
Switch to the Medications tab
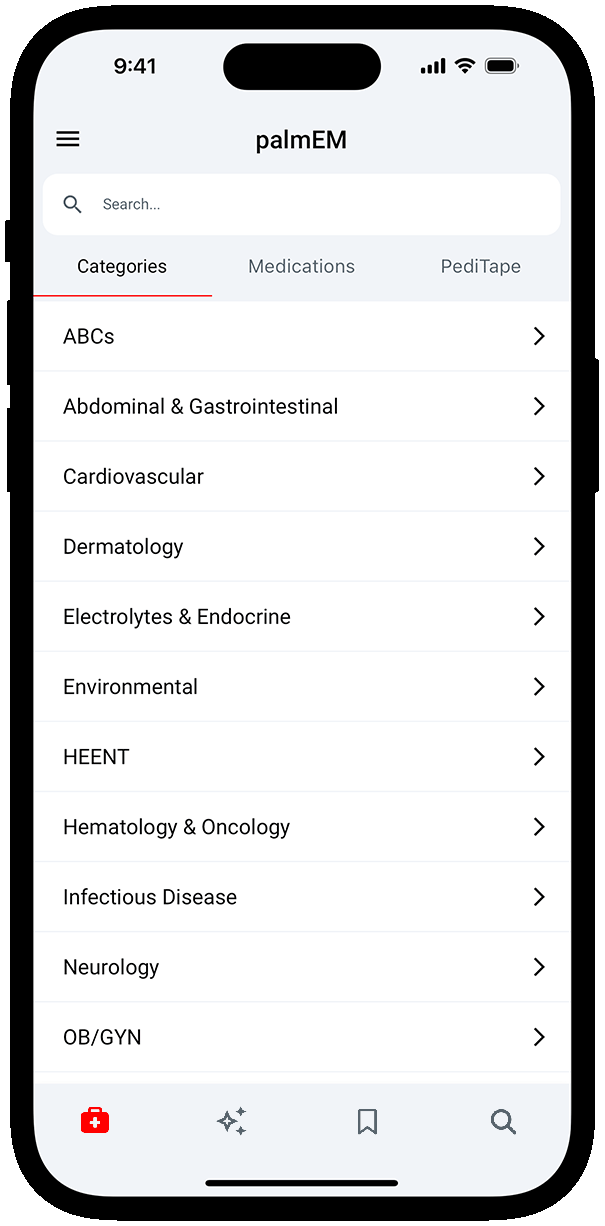pyautogui.click(x=301, y=267)
